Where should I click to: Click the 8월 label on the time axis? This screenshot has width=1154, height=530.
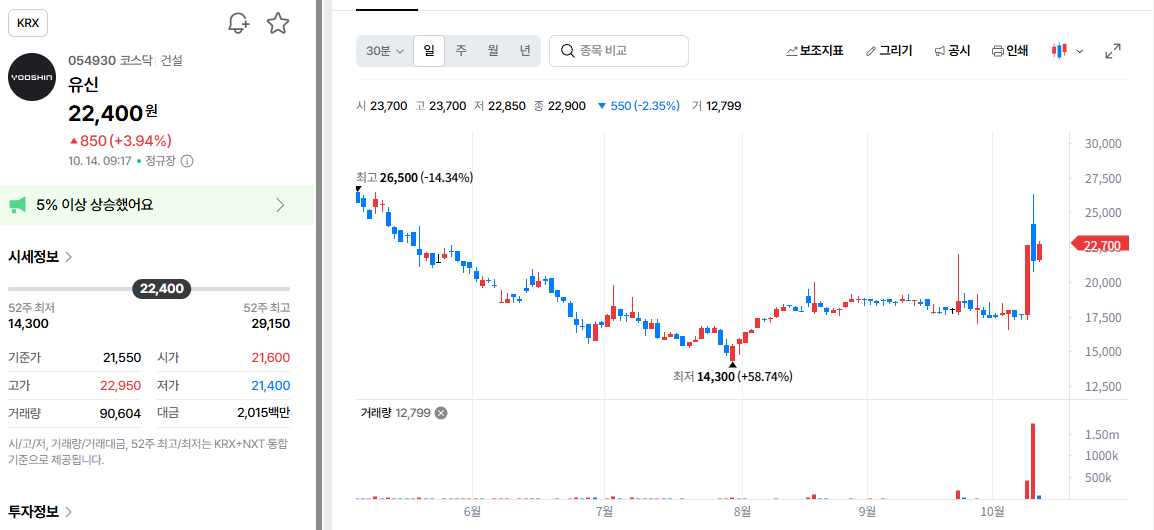click(x=742, y=511)
